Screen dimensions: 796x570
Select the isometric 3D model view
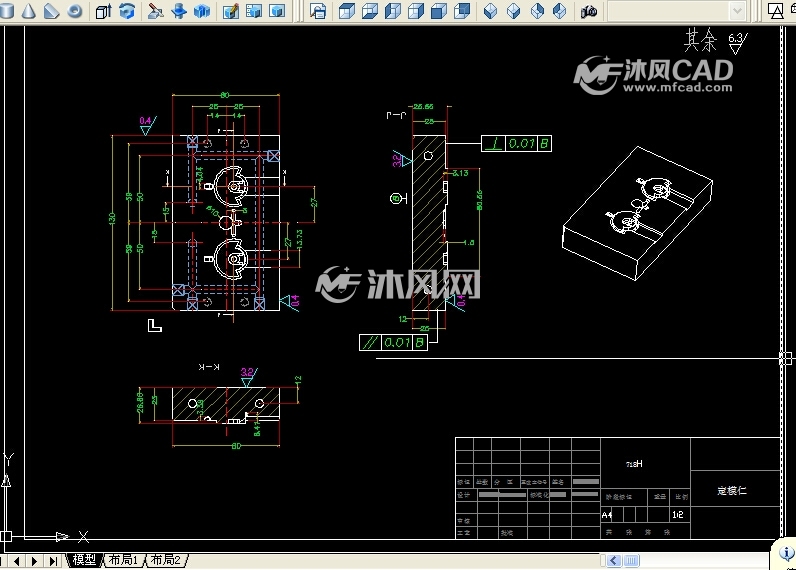(x=638, y=213)
